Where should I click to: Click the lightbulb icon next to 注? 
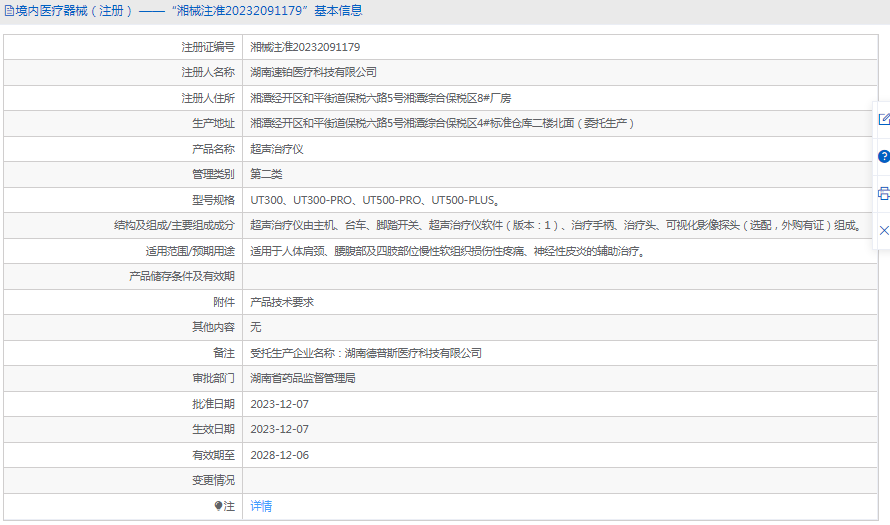tap(219, 506)
